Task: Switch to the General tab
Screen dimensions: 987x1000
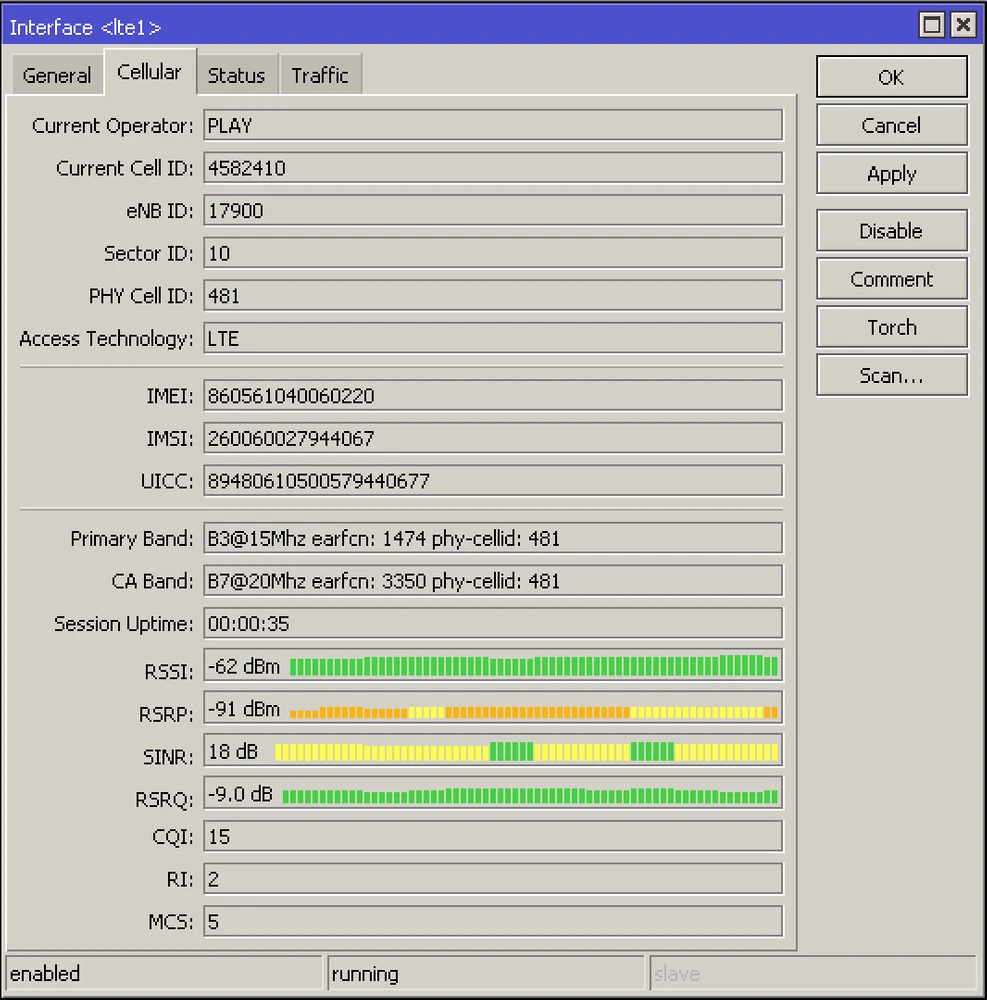Action: click(56, 75)
